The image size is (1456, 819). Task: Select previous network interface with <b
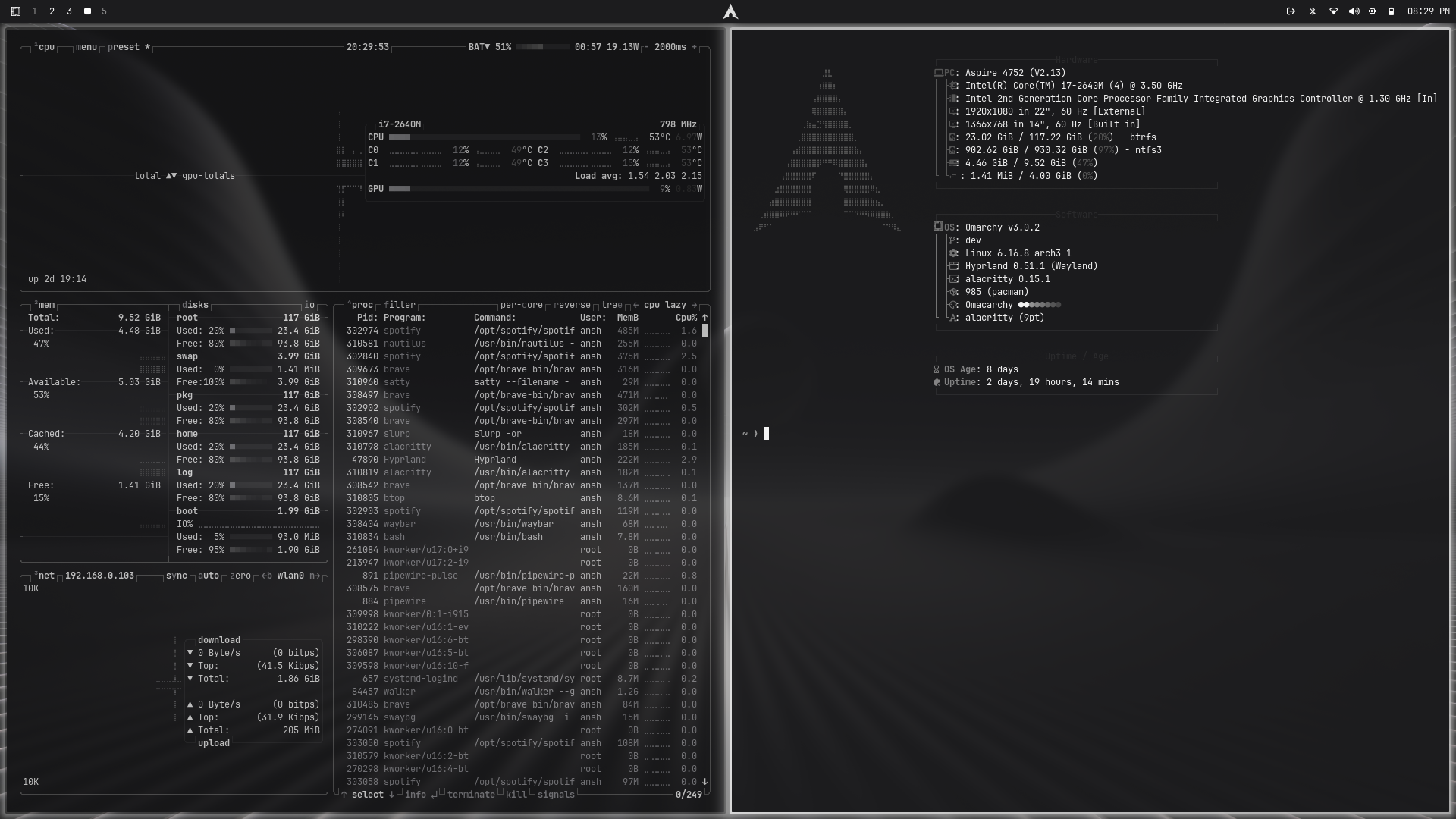(x=267, y=576)
